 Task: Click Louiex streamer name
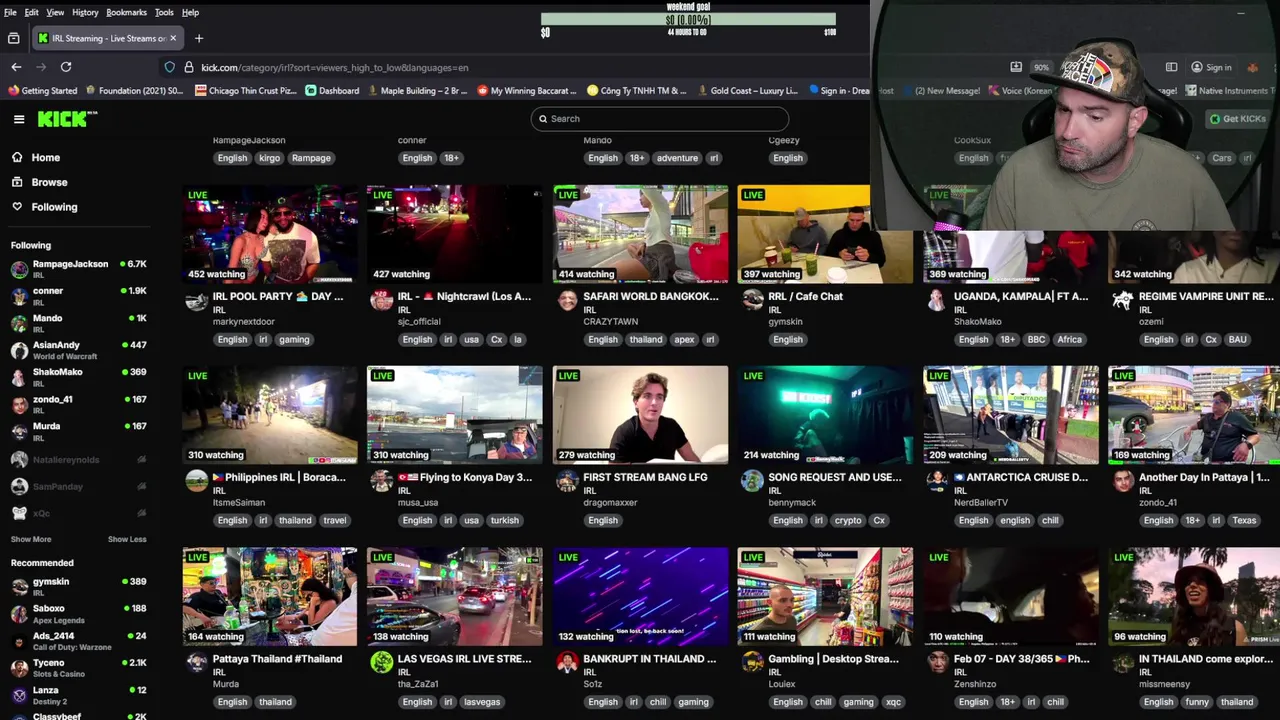point(782,684)
